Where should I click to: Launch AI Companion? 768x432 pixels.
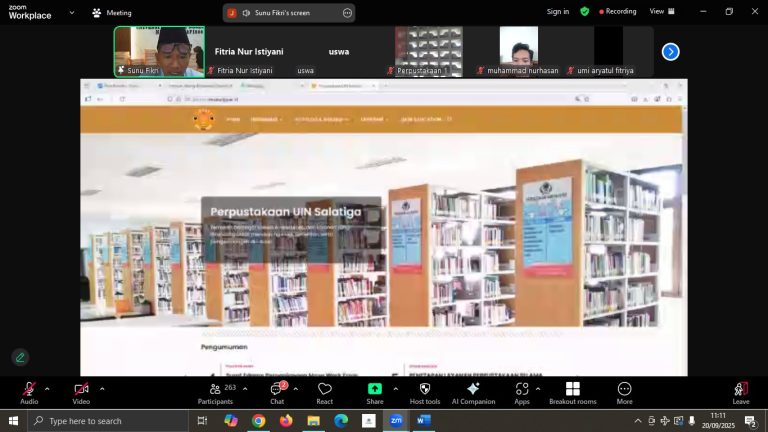click(x=473, y=393)
